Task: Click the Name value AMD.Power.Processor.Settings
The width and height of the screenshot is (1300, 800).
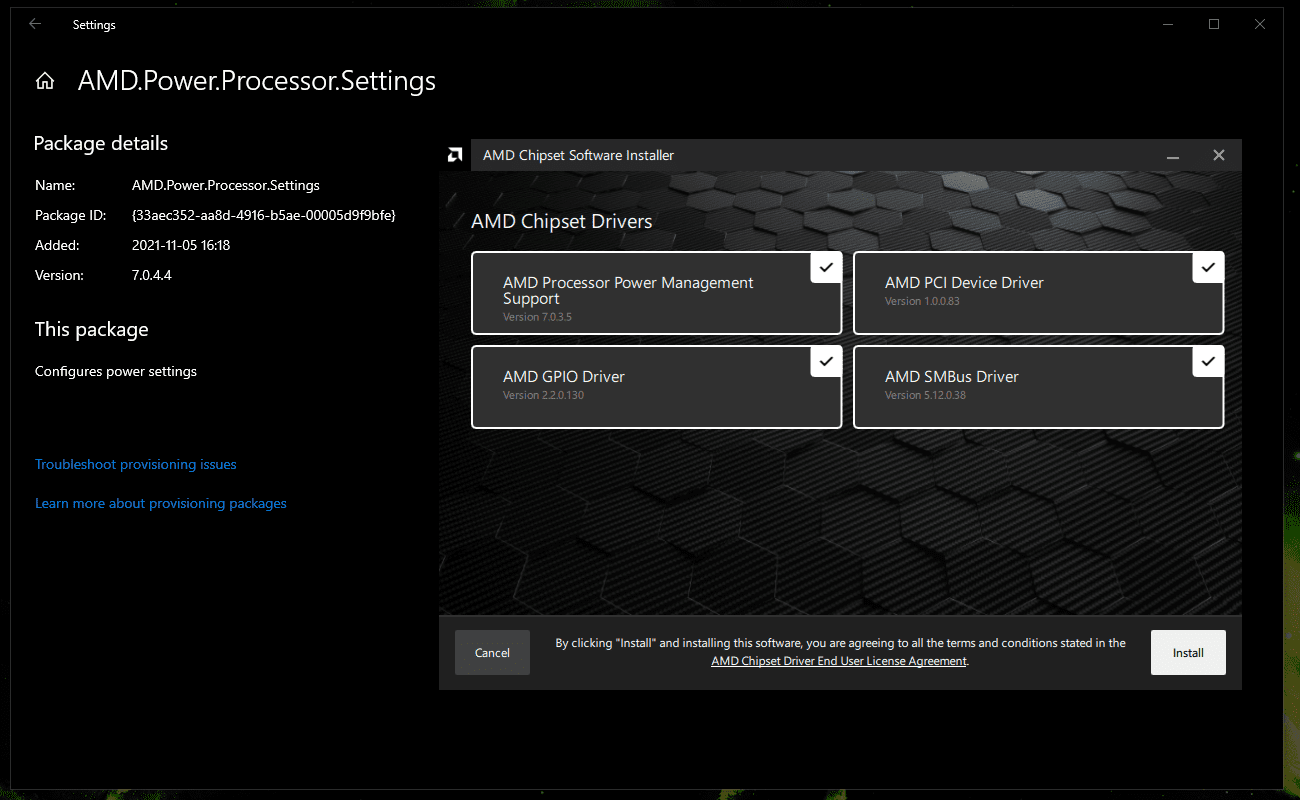Action: pos(226,185)
